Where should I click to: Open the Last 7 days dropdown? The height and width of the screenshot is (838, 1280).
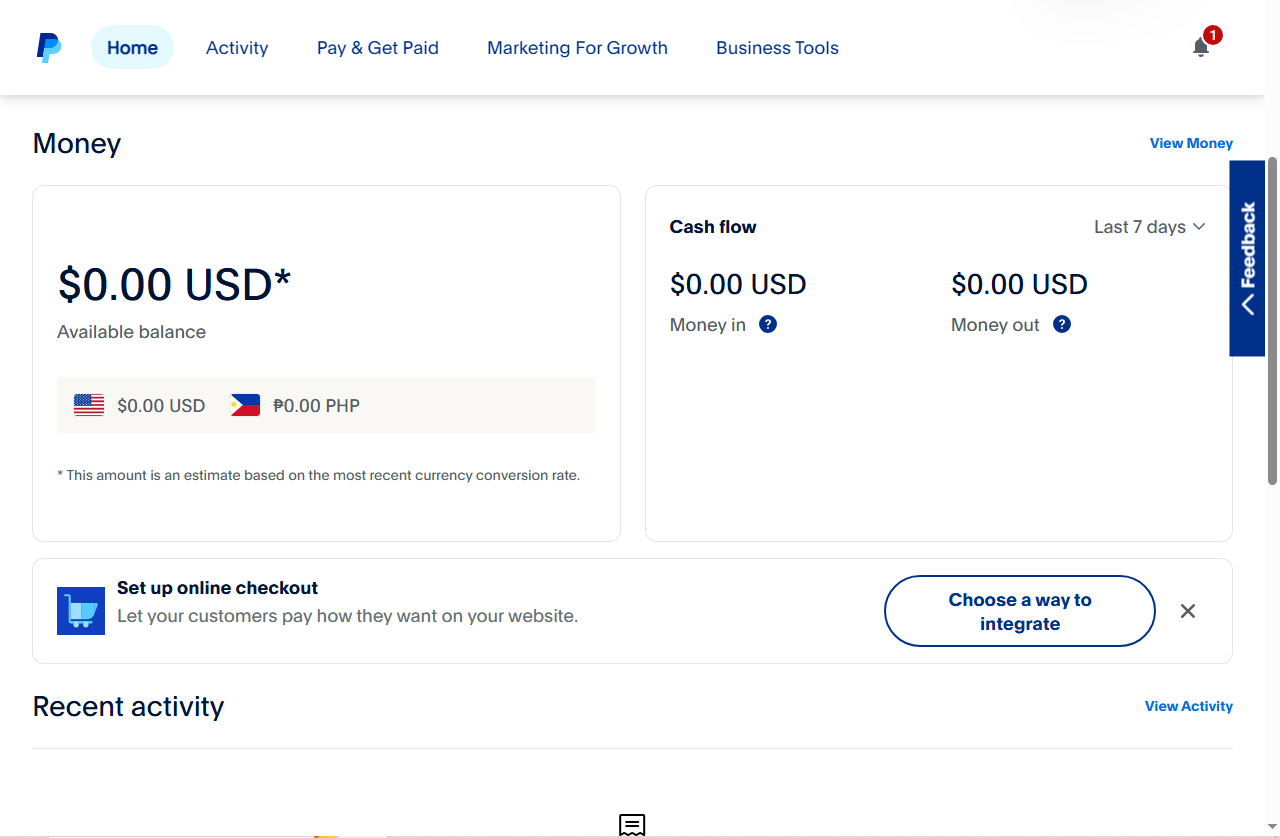coord(1150,227)
